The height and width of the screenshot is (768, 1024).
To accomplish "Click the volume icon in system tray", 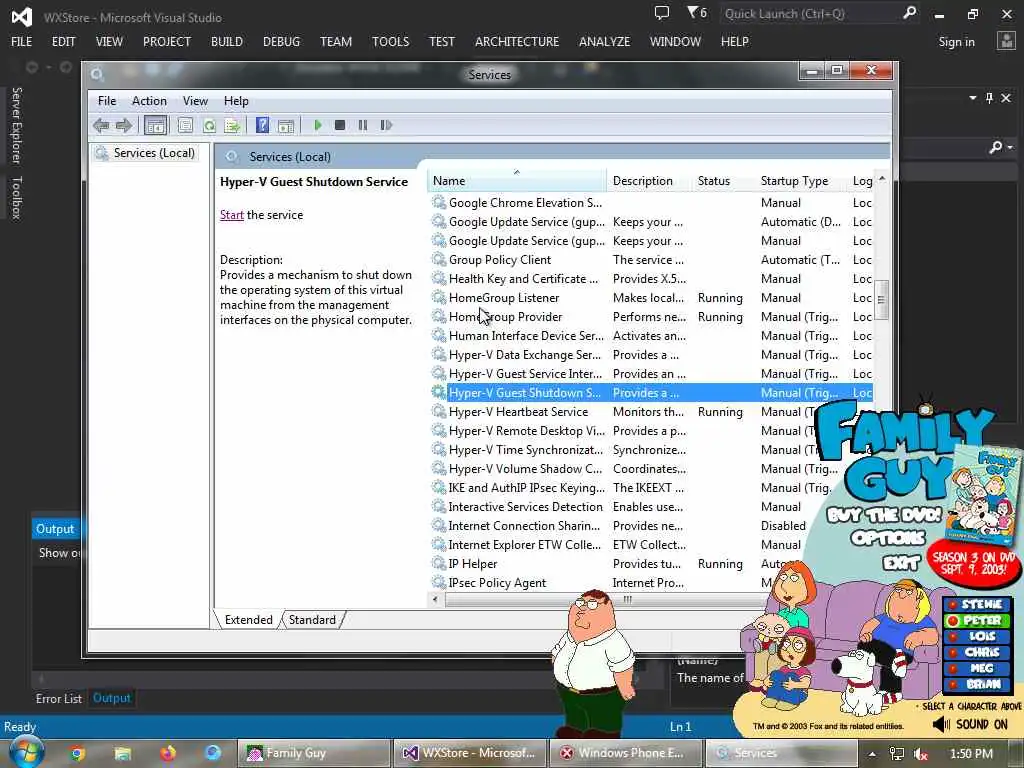I will (921, 754).
